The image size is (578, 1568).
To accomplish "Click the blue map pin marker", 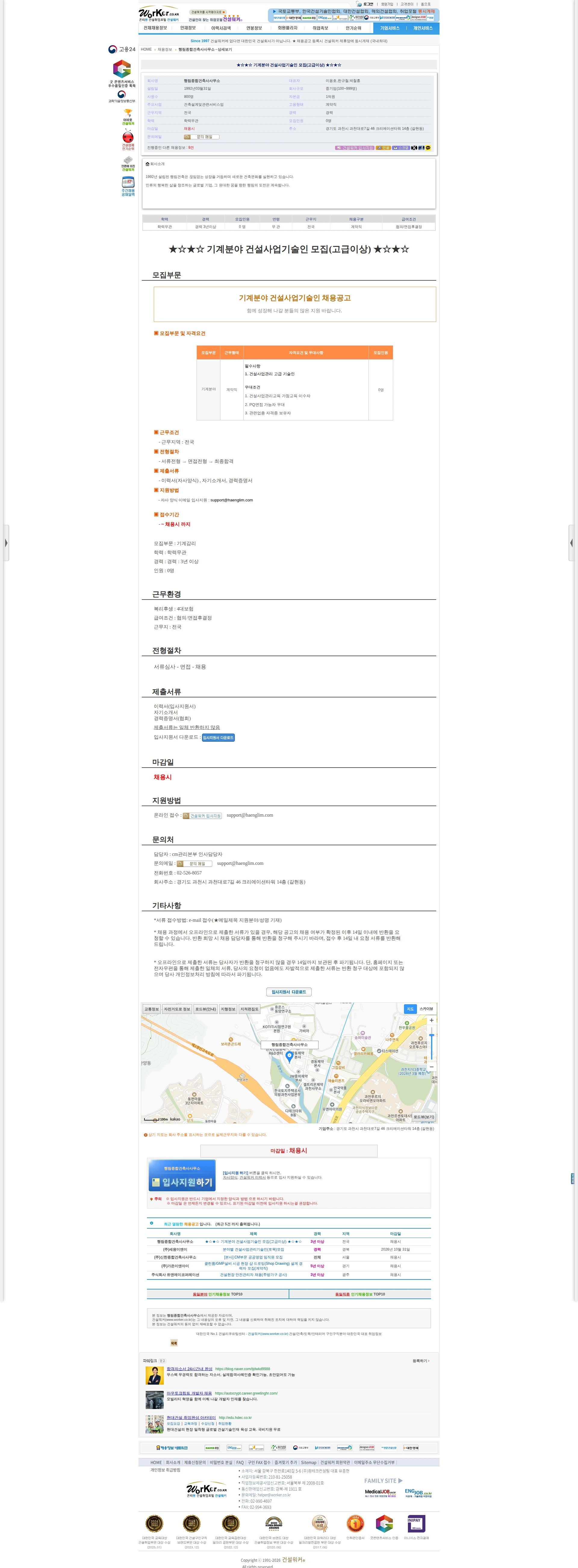I will (x=290, y=1057).
